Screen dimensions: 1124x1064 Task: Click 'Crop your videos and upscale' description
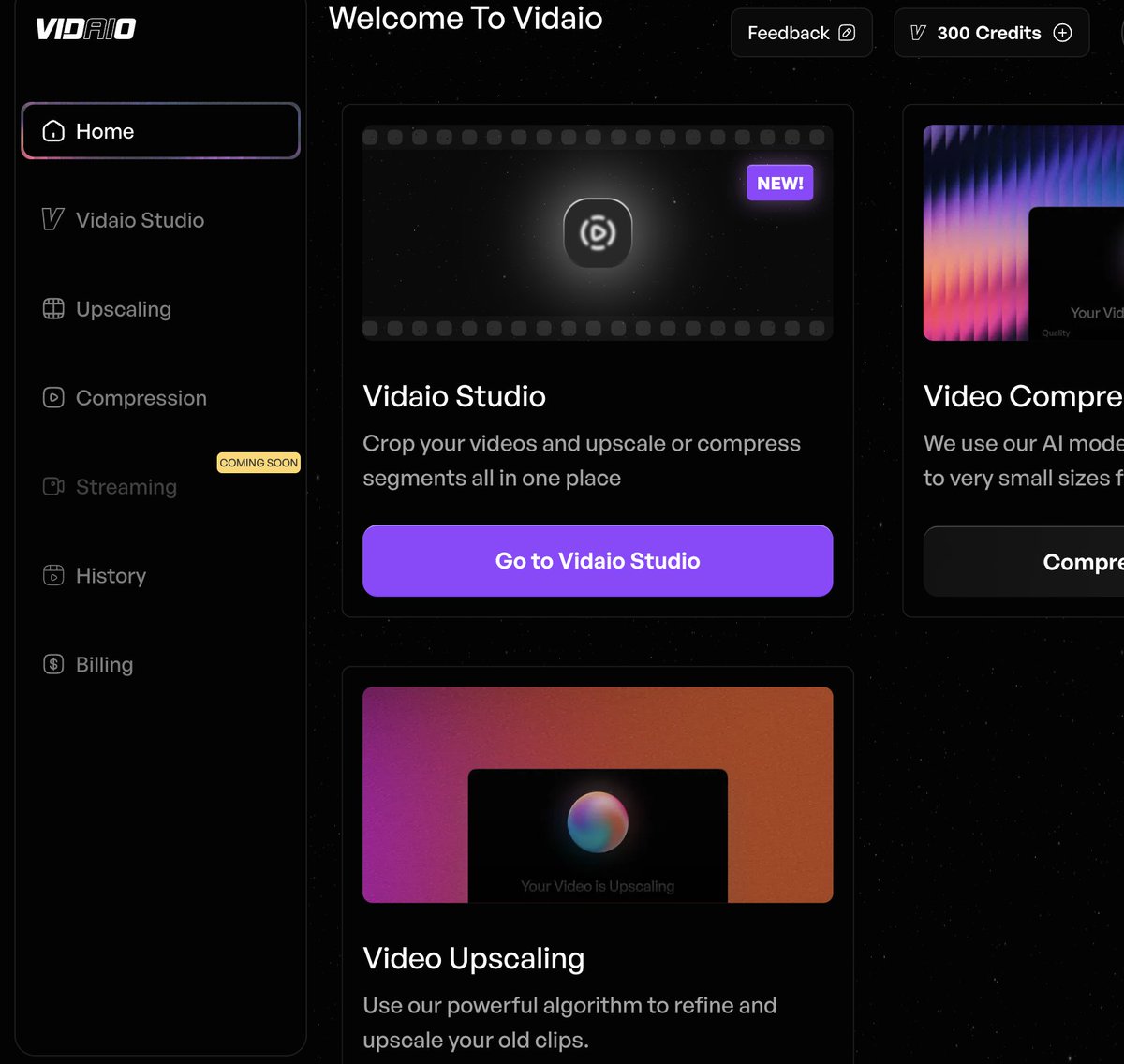[x=582, y=461]
